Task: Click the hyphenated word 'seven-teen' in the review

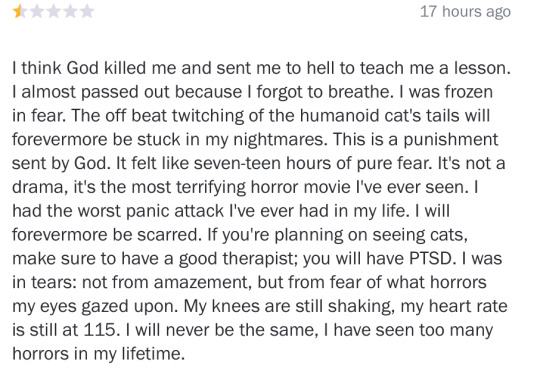Action: [237, 163]
